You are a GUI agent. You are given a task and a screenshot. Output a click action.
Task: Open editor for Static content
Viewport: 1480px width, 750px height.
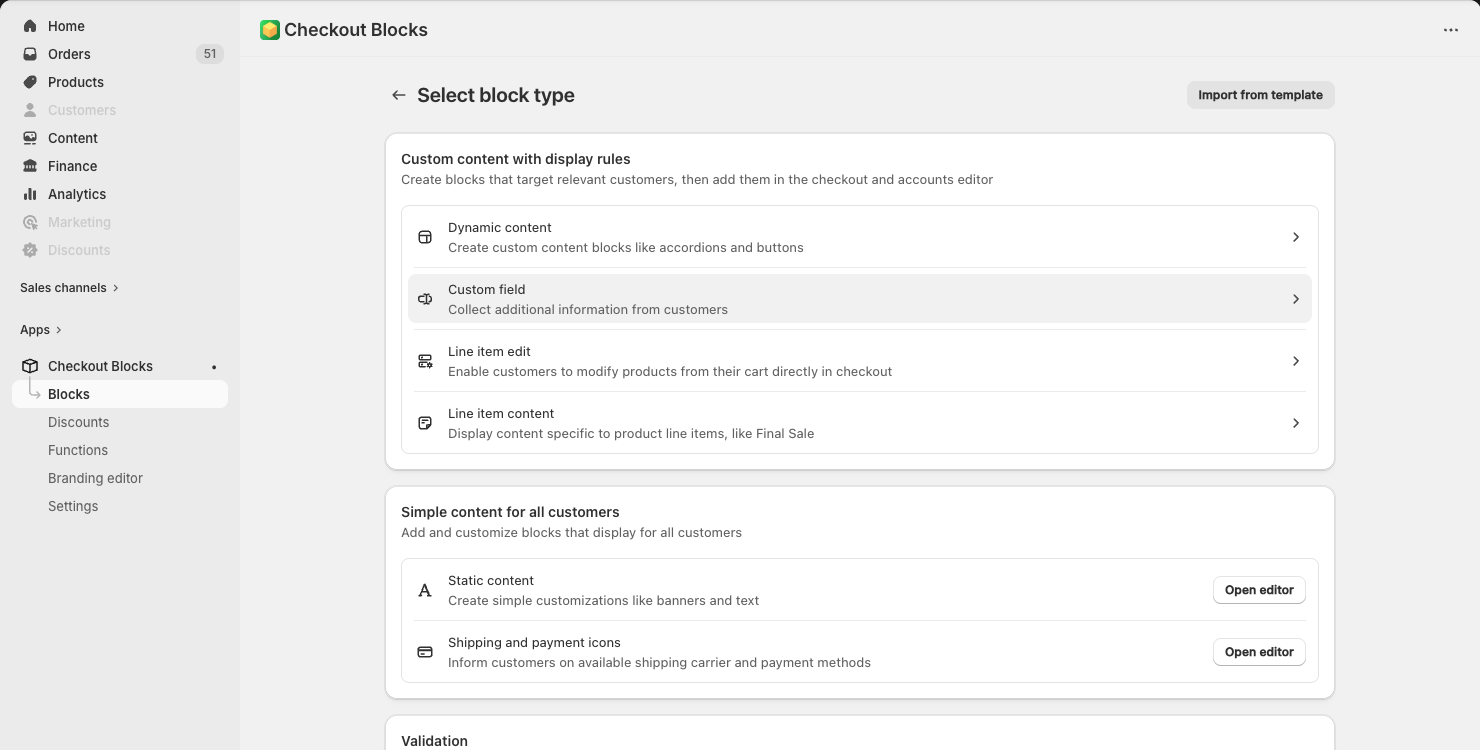click(x=1259, y=590)
